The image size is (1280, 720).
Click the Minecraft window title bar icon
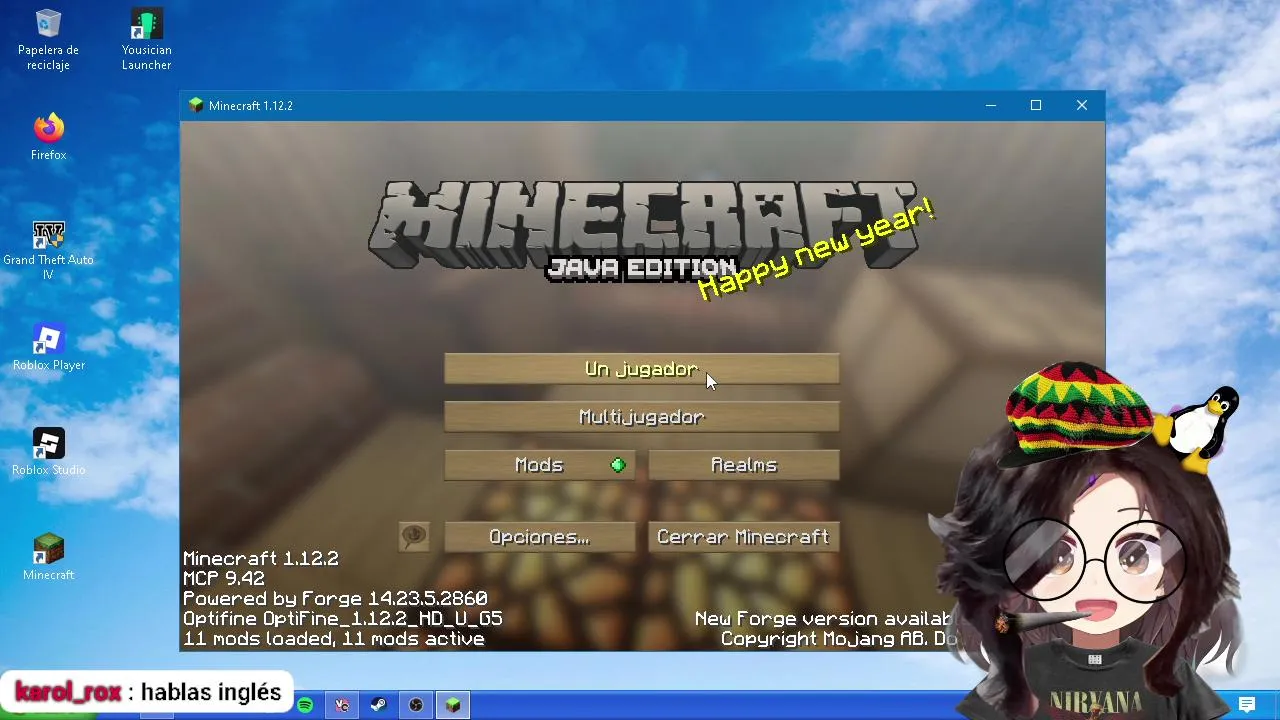click(196, 105)
